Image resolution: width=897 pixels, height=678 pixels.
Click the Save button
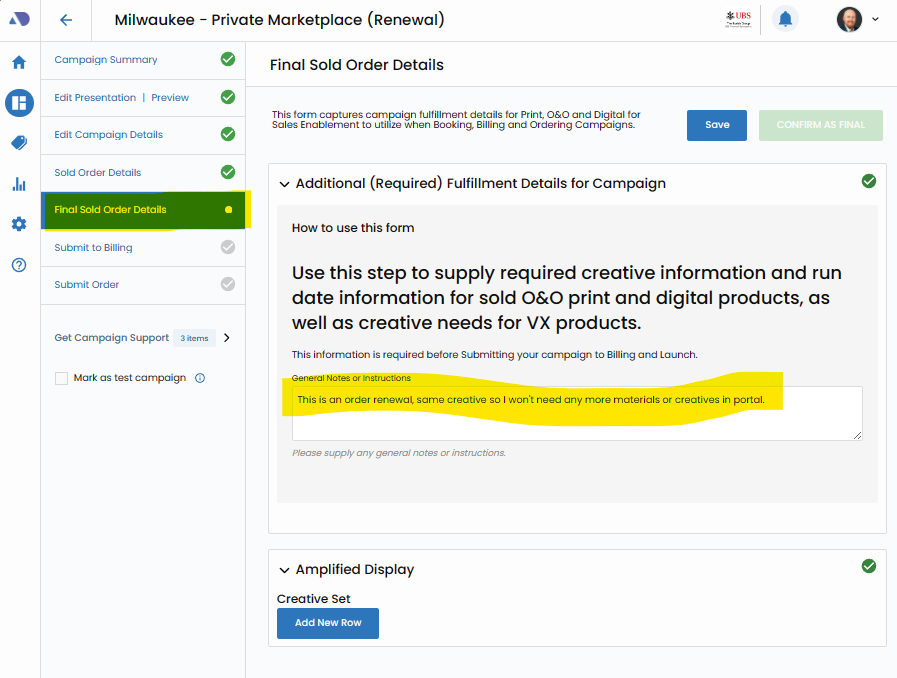716,125
